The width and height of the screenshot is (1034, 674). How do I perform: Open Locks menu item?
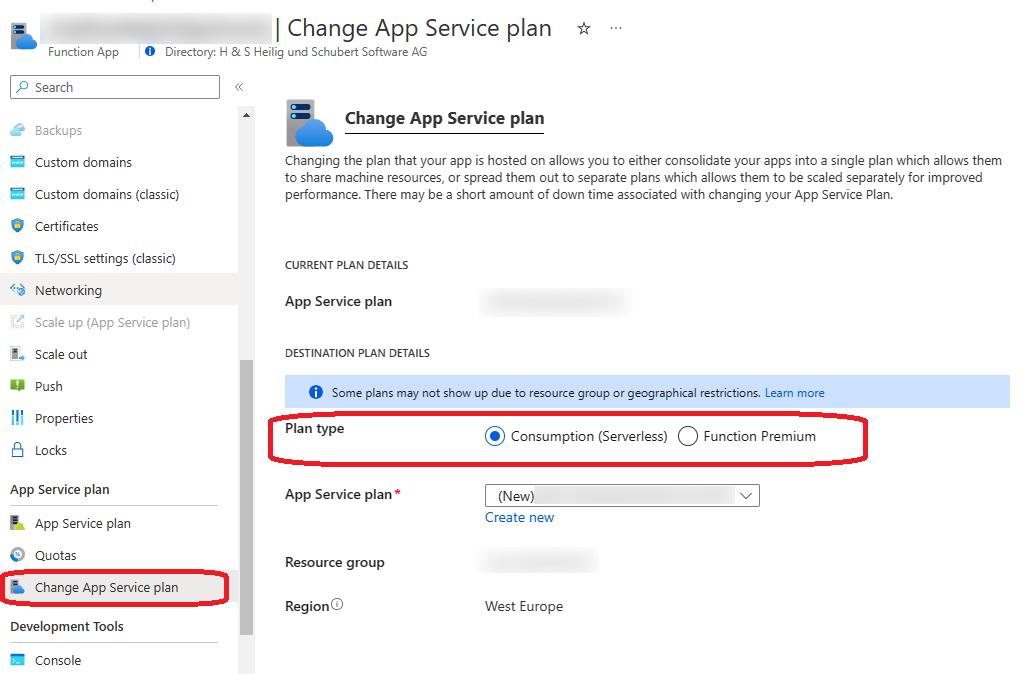click(x=51, y=450)
